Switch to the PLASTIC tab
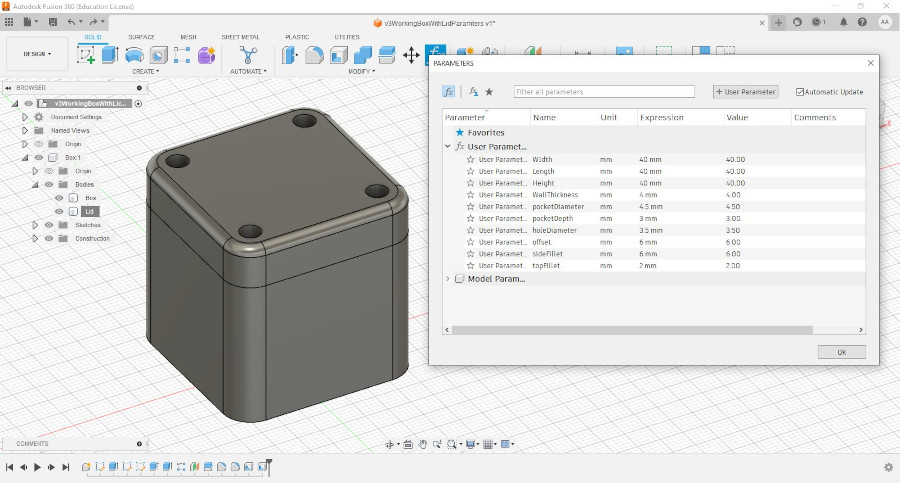This screenshot has height=483, width=900. pyautogui.click(x=297, y=37)
